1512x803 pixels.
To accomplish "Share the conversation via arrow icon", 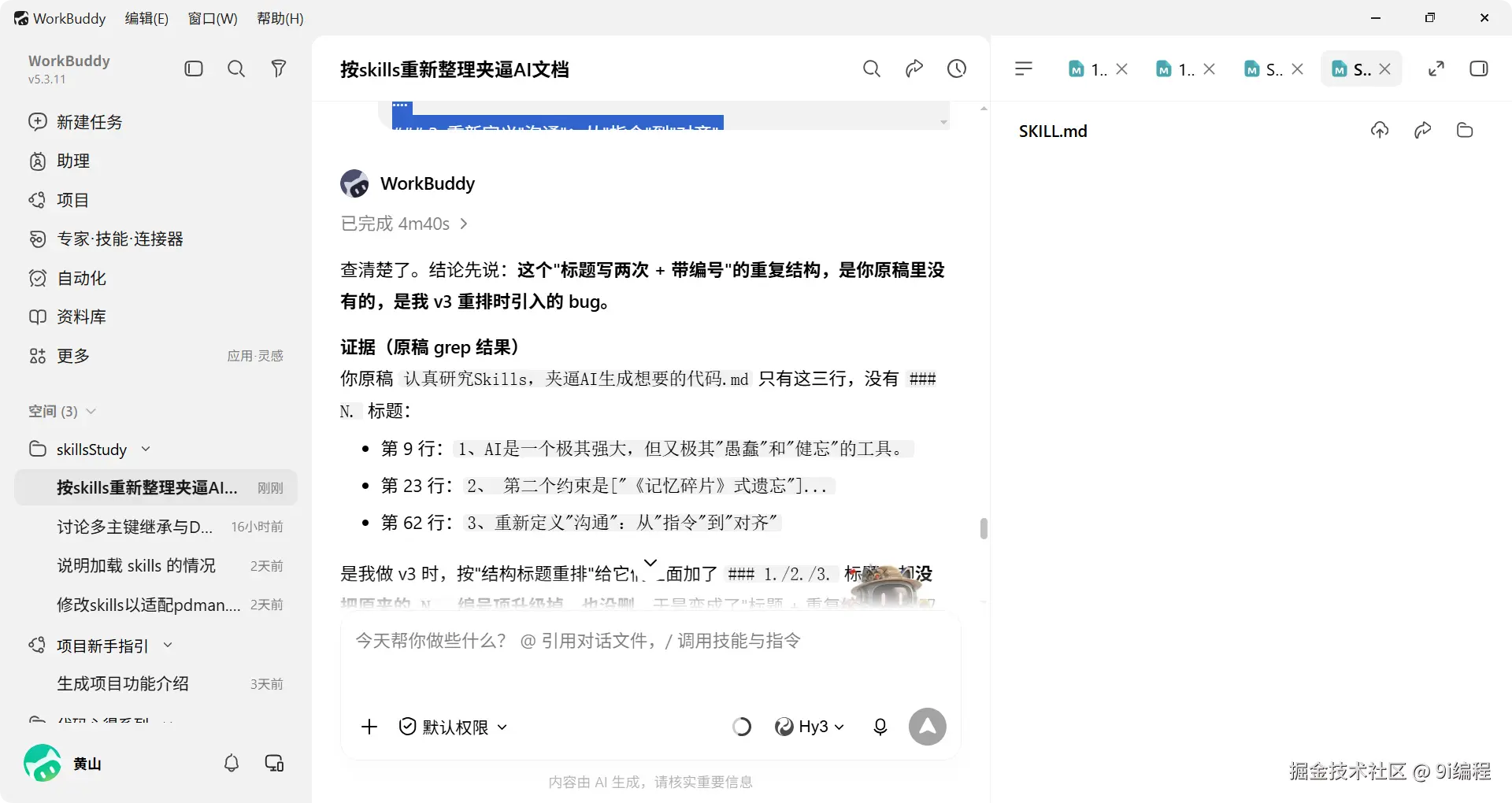I will click(913, 68).
